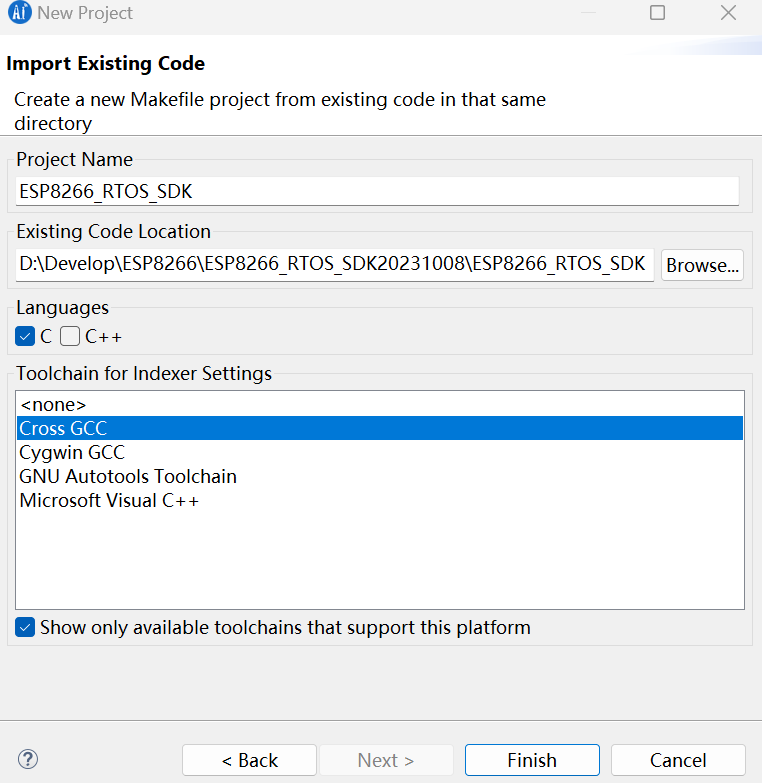Close the New Project window
762x783 pixels.
click(x=729, y=12)
